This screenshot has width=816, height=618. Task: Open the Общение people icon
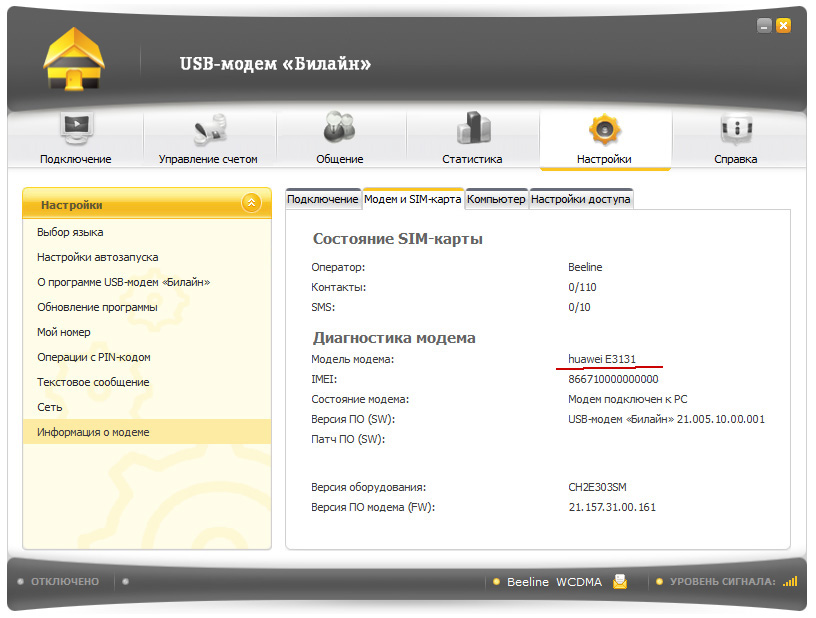tap(339, 127)
